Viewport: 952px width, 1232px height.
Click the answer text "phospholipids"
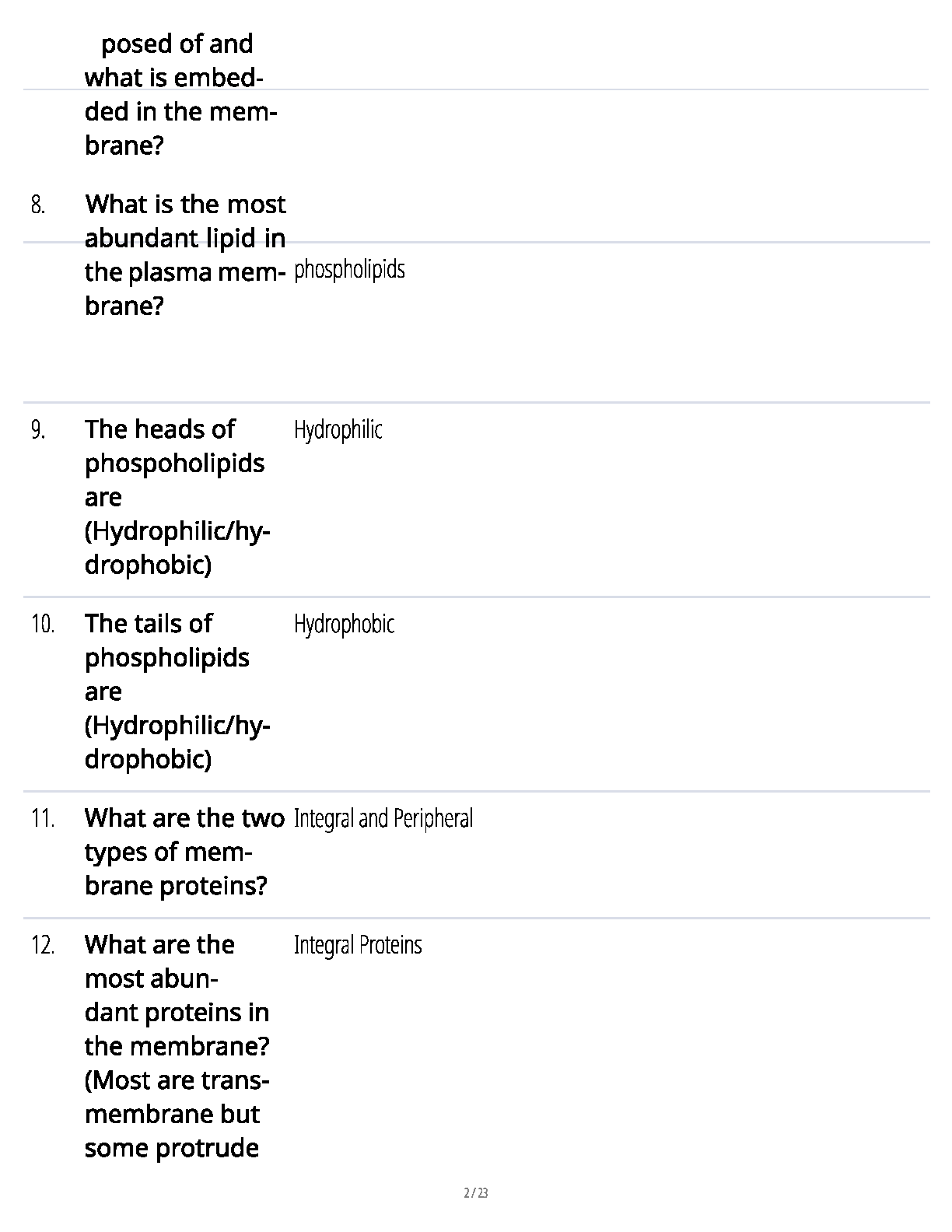coord(350,270)
